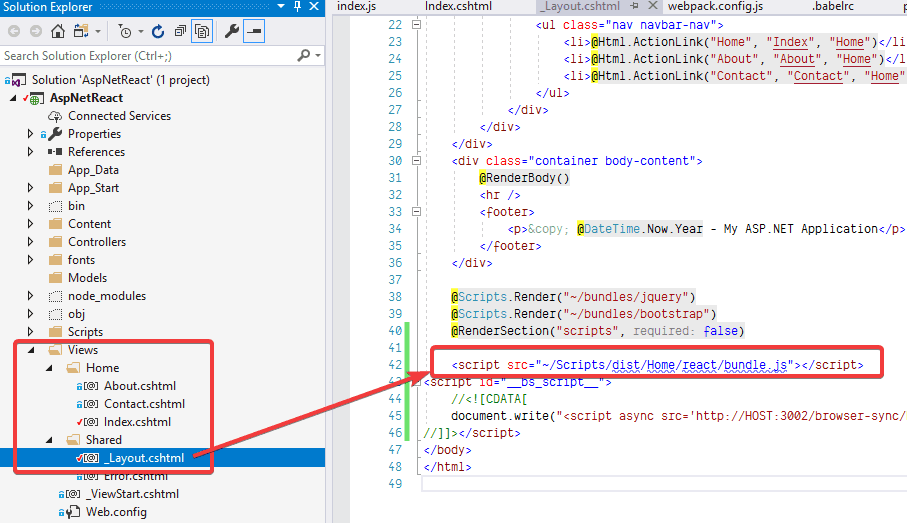
Task: Open Properties via the wrench icon
Action: pos(231,32)
